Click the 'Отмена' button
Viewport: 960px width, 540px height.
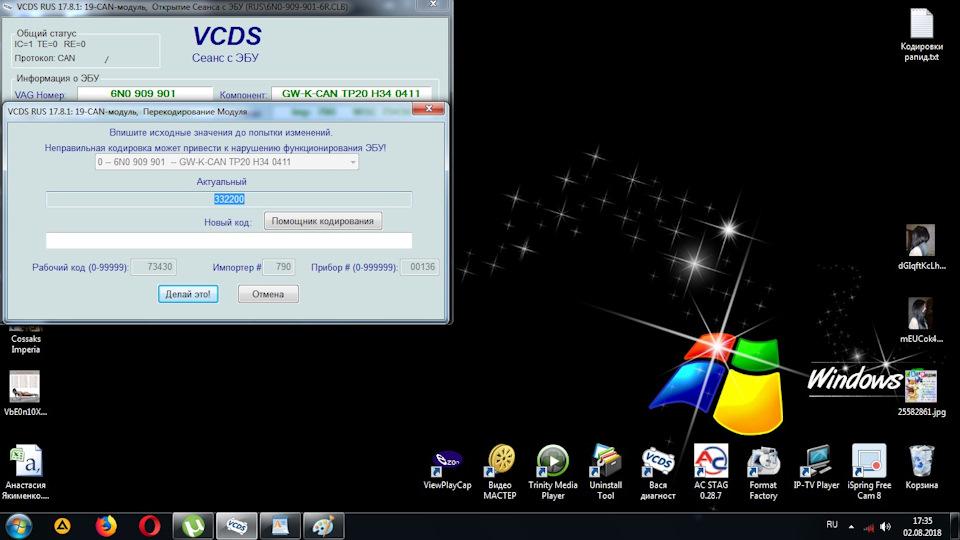[268, 294]
